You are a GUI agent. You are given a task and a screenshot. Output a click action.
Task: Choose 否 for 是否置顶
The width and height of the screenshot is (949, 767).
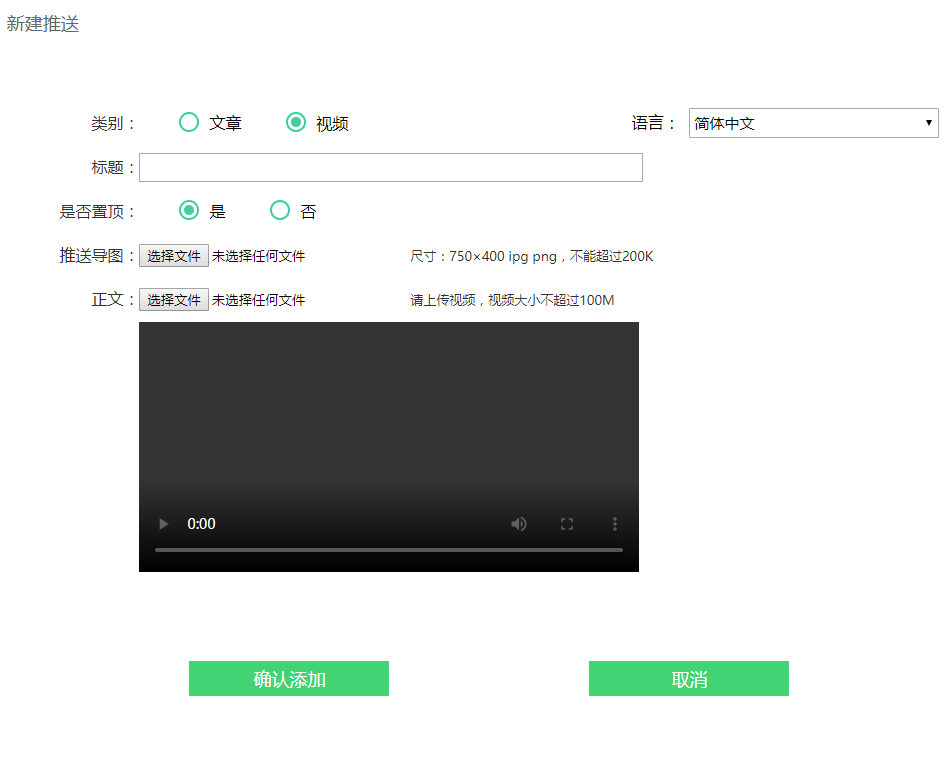click(280, 210)
